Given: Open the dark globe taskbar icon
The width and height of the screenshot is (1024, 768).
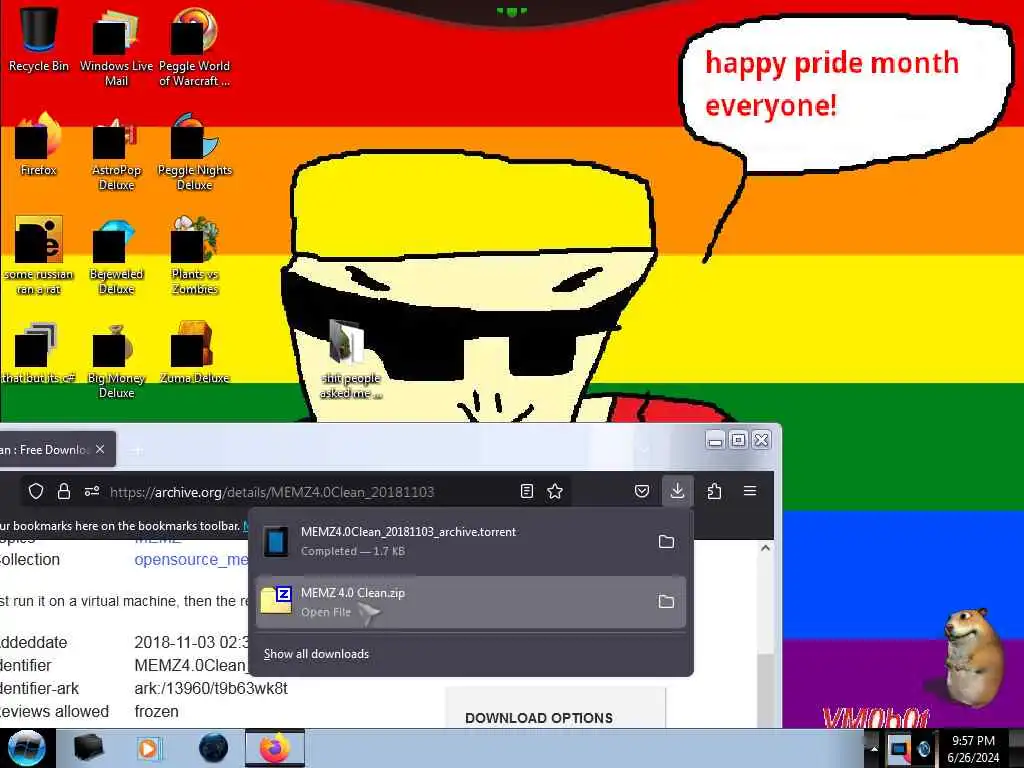Looking at the screenshot, I should [214, 748].
